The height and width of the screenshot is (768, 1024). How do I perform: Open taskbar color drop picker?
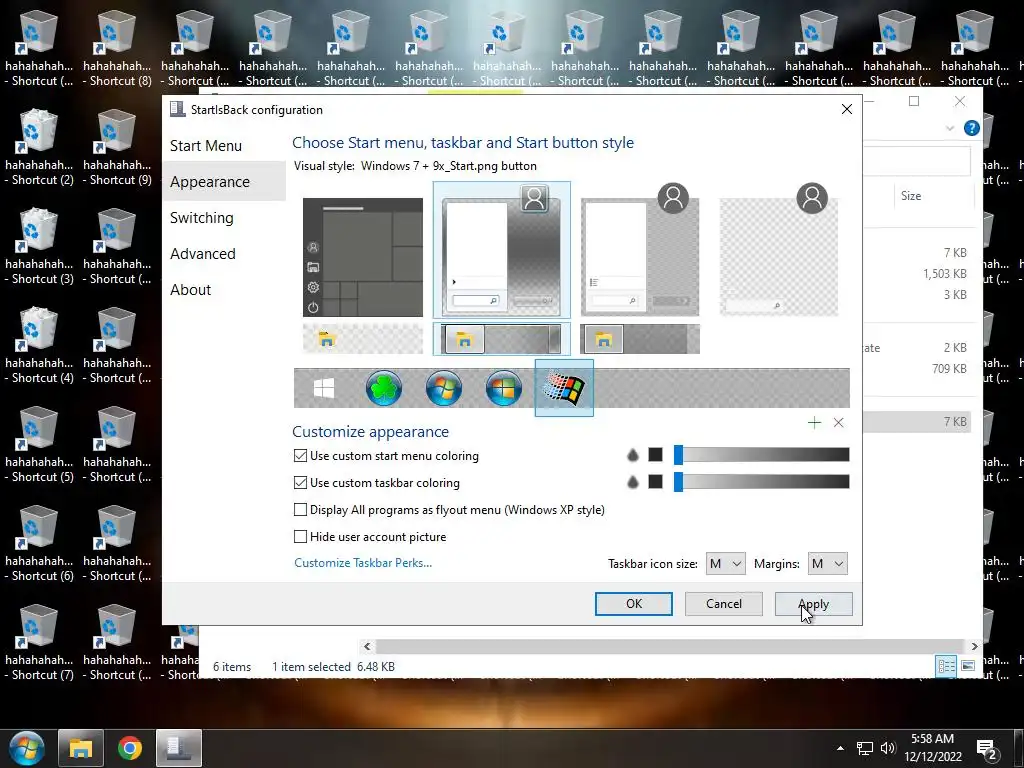point(632,482)
